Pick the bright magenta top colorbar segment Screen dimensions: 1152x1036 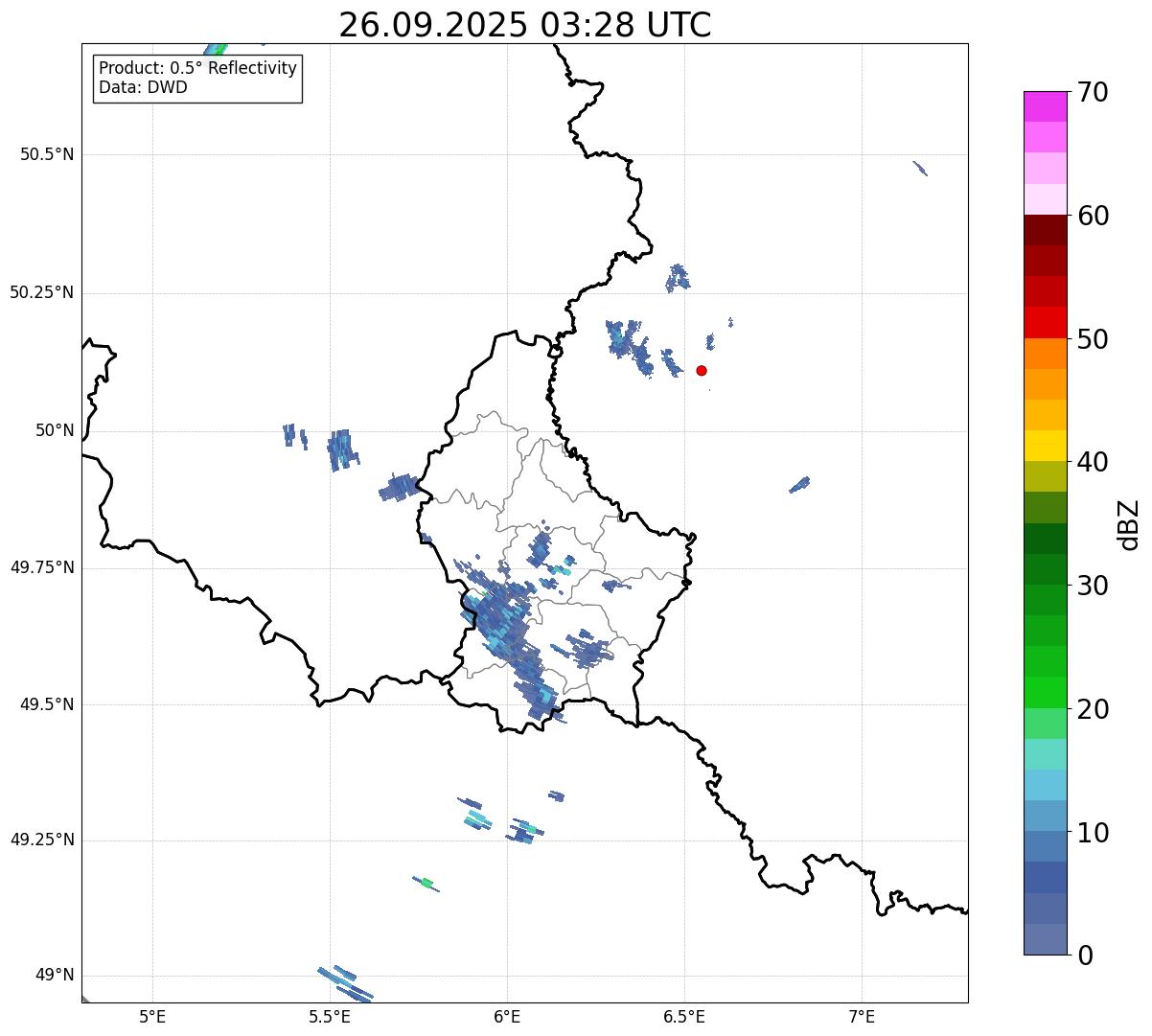(1045, 106)
